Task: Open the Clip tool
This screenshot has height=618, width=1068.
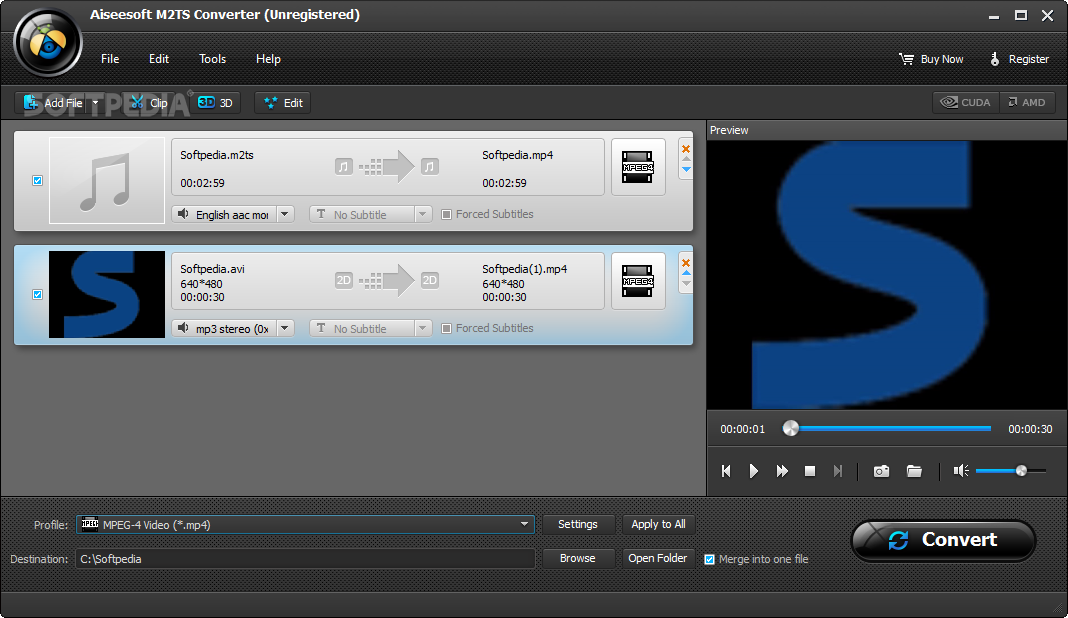Action: [149, 103]
